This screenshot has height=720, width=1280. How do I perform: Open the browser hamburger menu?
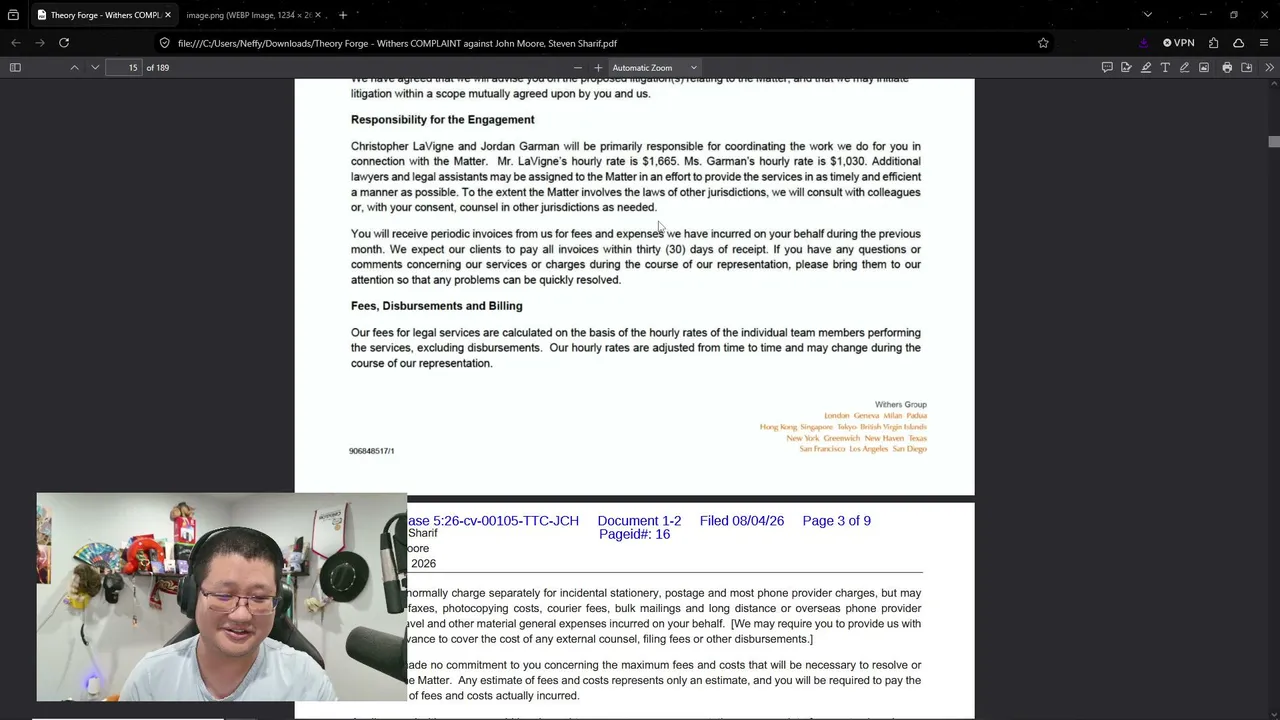click(1264, 43)
